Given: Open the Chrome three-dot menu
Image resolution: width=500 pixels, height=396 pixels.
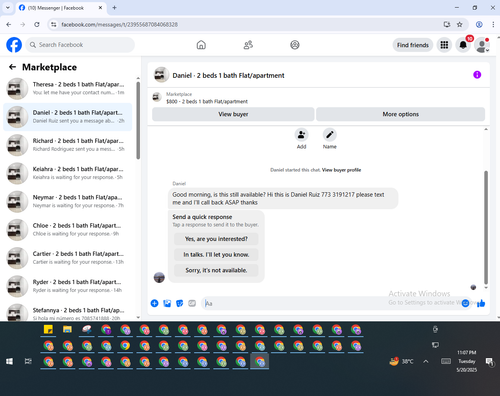Looking at the screenshot, I should coord(493,24).
